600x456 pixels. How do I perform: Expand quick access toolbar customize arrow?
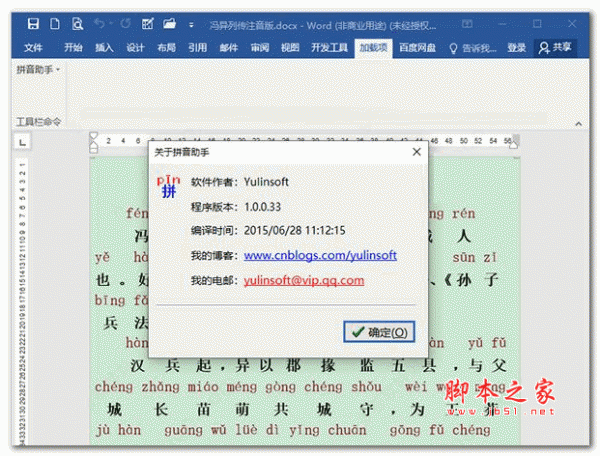(191, 25)
